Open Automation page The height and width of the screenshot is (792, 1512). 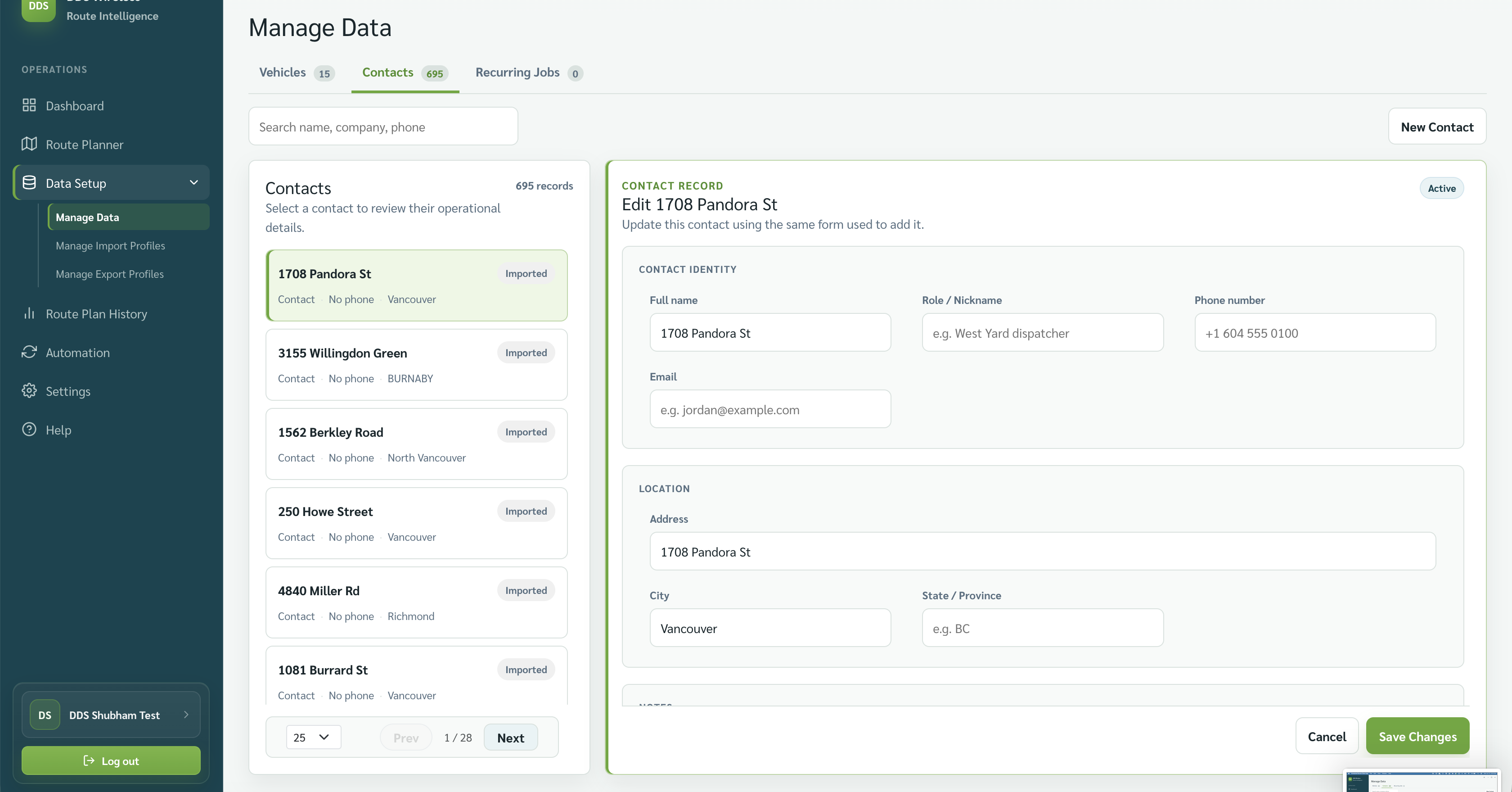(x=112, y=353)
